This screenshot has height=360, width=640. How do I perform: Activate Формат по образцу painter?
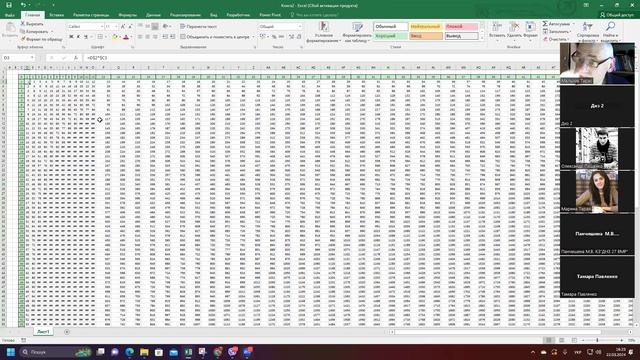(x=42, y=39)
